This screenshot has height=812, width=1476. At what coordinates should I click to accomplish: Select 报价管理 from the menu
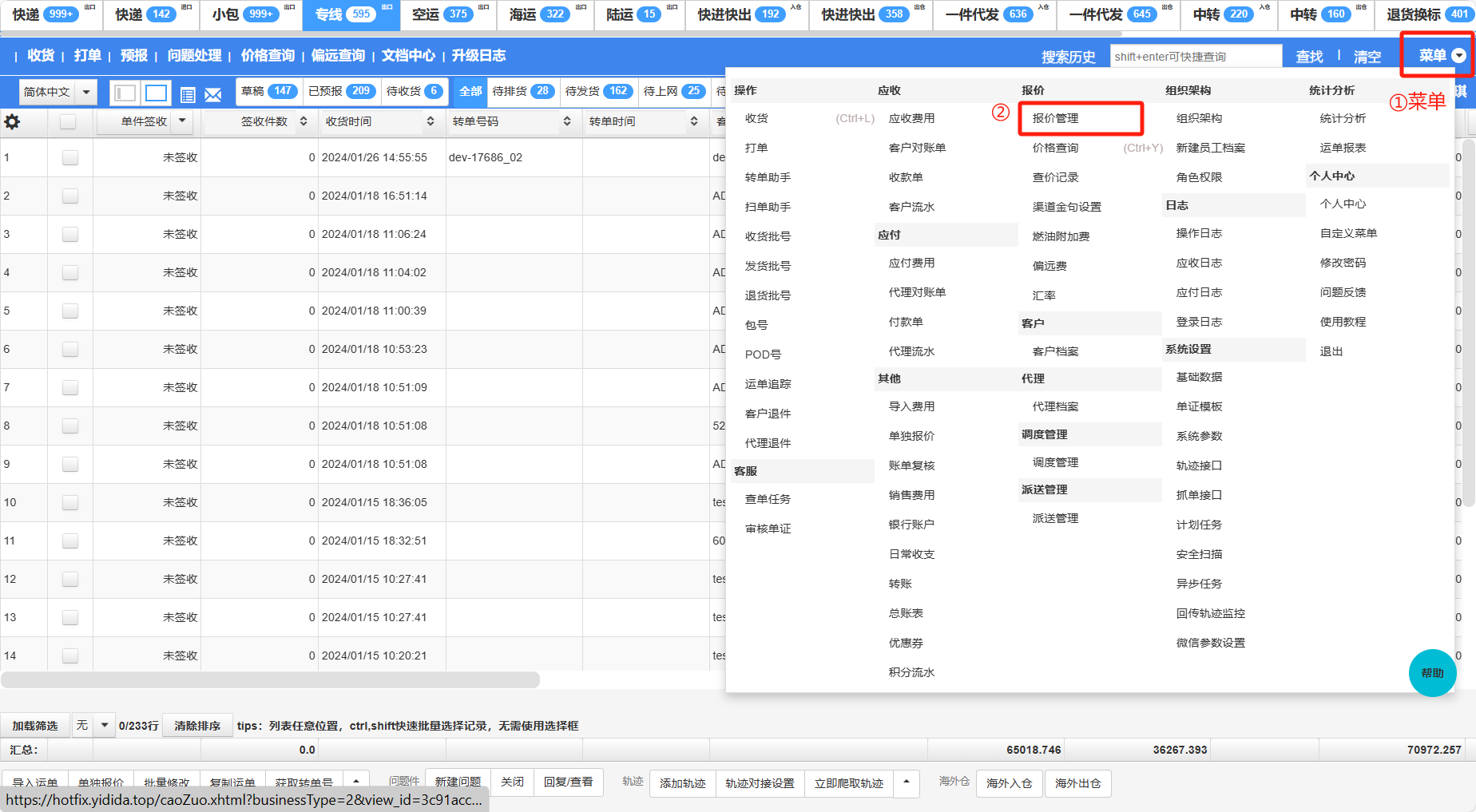click(1055, 118)
